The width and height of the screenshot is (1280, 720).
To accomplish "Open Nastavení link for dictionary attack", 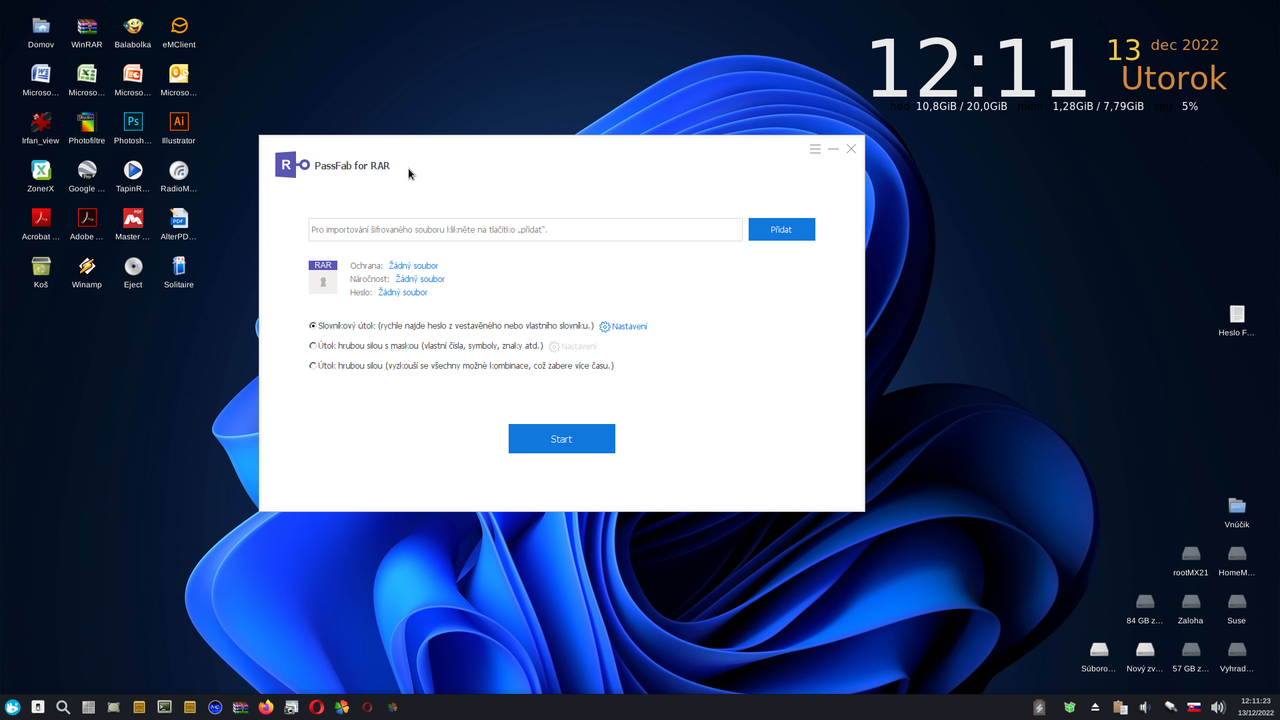I will coord(624,326).
